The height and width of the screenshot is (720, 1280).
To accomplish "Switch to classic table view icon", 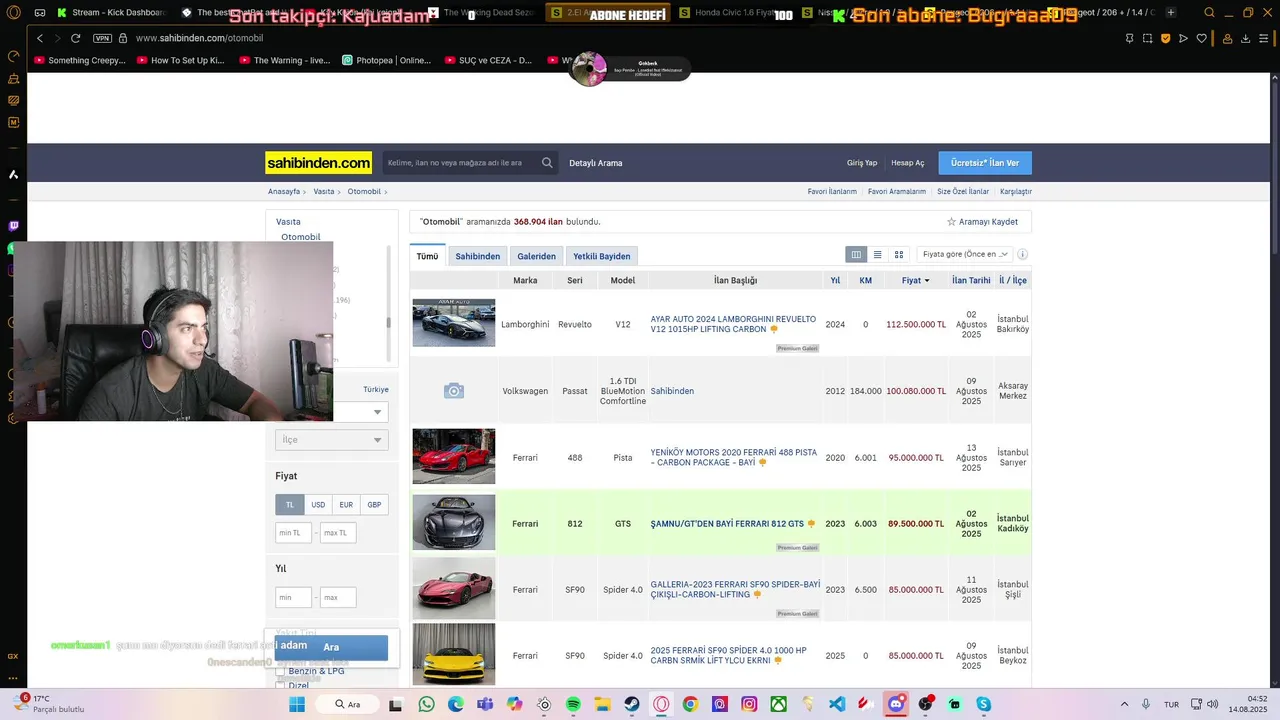I will tap(856, 255).
